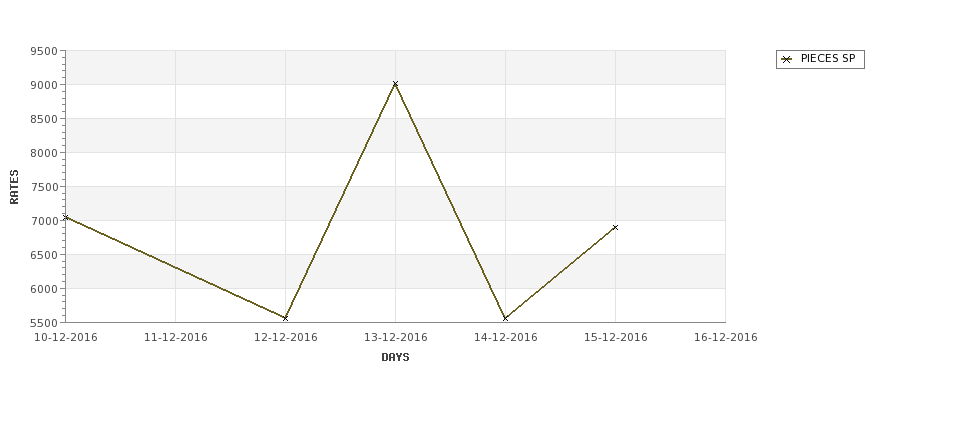Click the PIECES SP legend marker icon
The height and width of the screenshot is (429, 975).
coord(787,59)
